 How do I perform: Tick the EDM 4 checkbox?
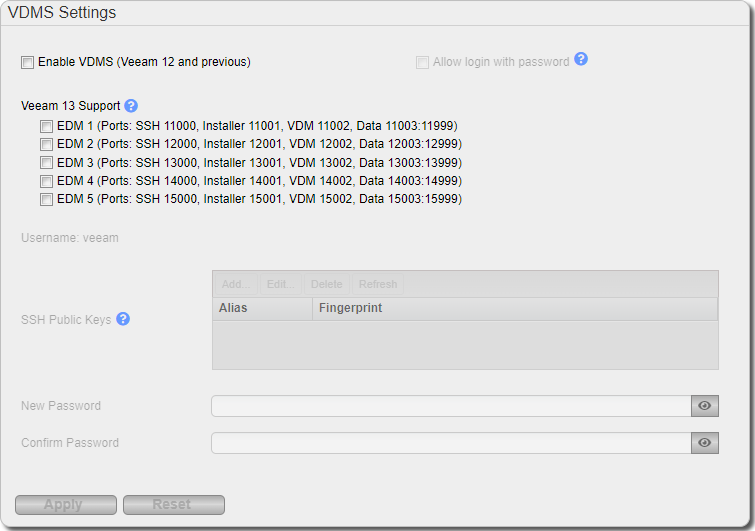pos(46,181)
